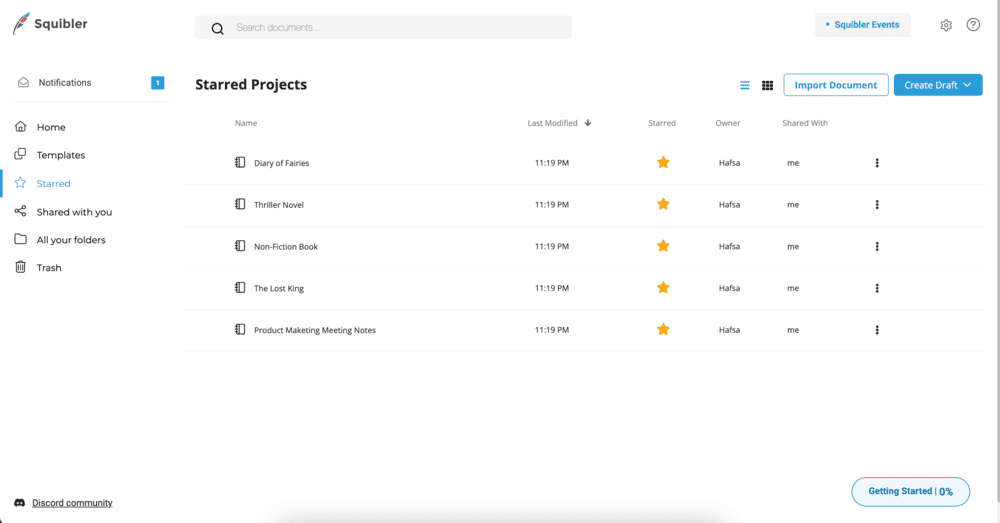Open Starred in sidebar
Viewport: 1000px width, 523px height.
click(54, 184)
